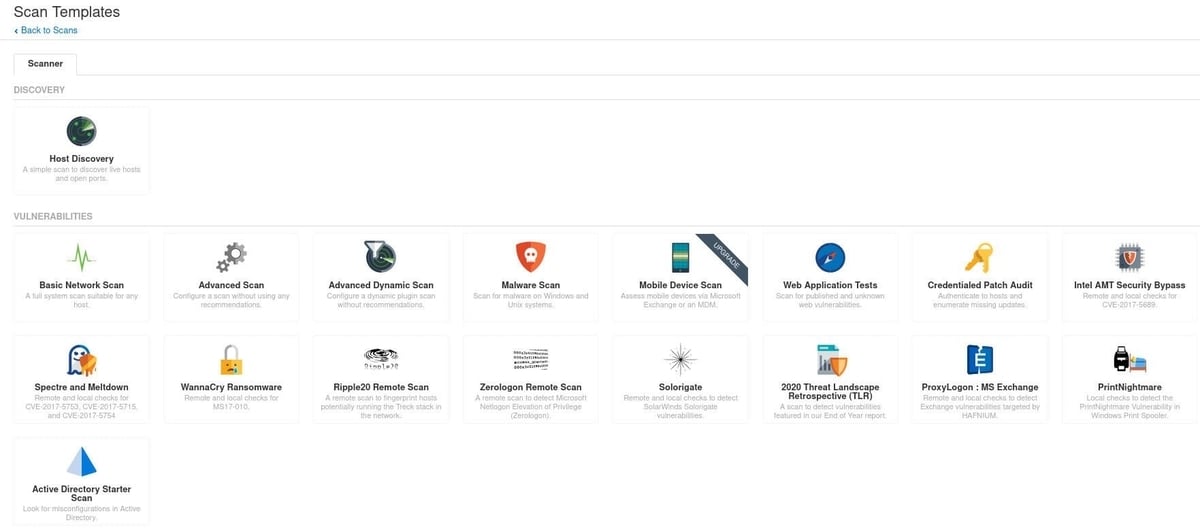Image resolution: width=1200 pixels, height=531 pixels.
Task: Go back via Back to Scans link
Action: coord(46,30)
